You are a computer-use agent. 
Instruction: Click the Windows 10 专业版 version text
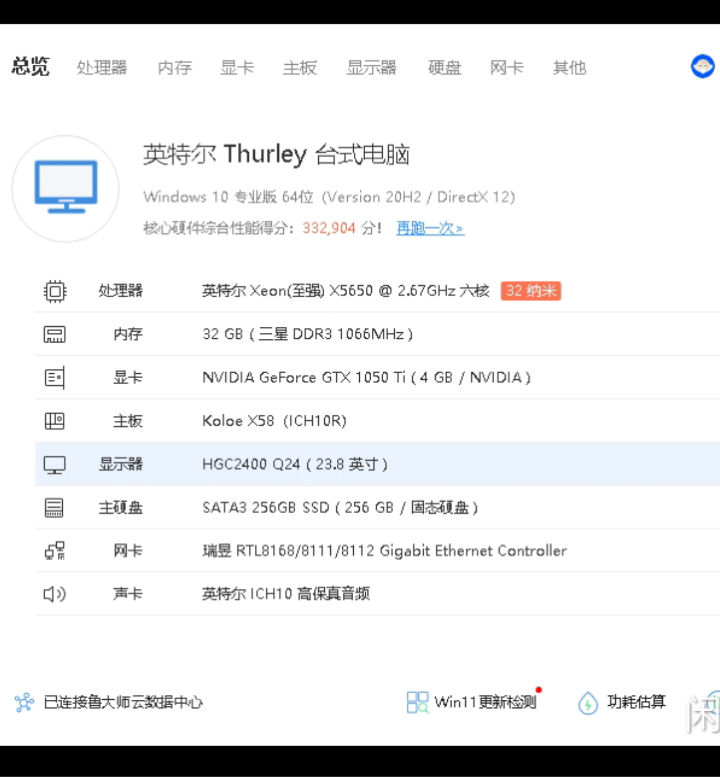pos(329,197)
